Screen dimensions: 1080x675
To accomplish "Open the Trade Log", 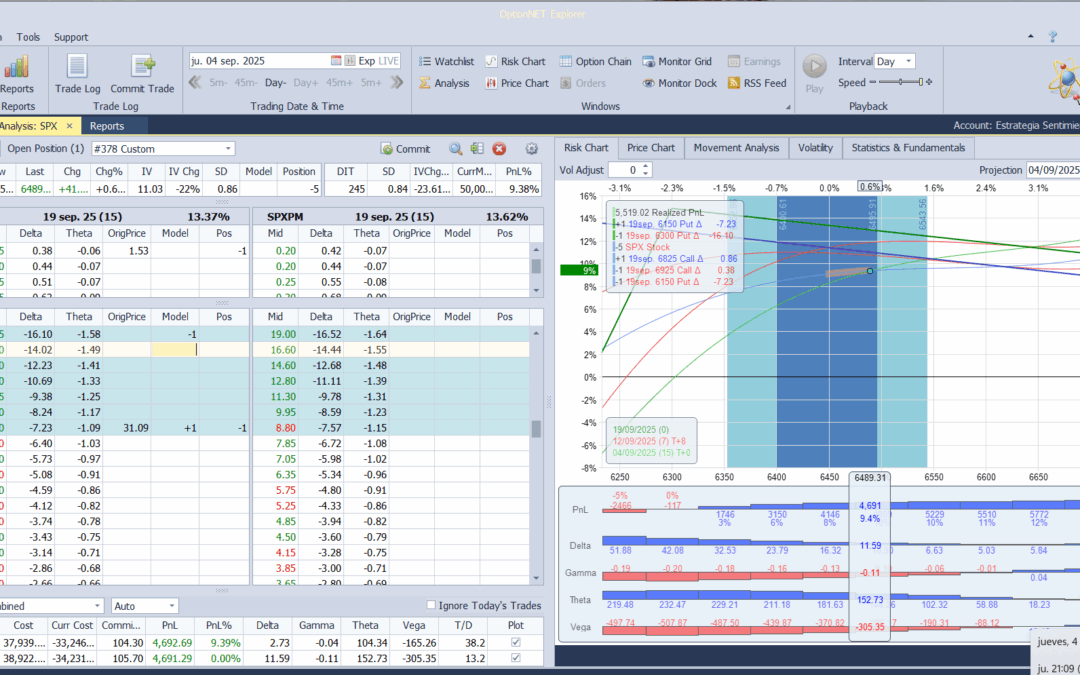I will pyautogui.click(x=77, y=72).
